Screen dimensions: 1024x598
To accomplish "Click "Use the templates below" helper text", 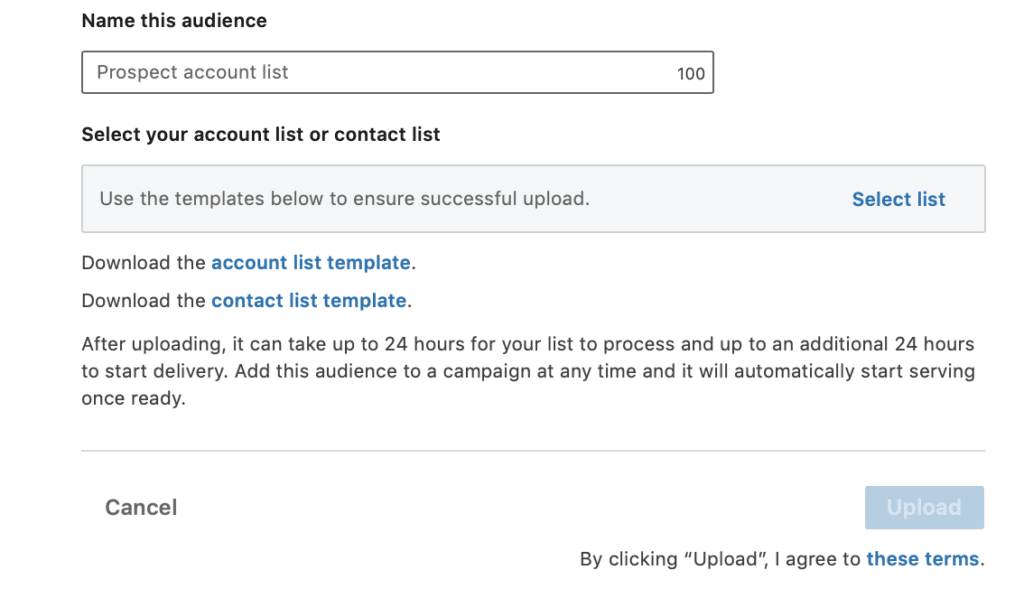I will click(344, 199).
